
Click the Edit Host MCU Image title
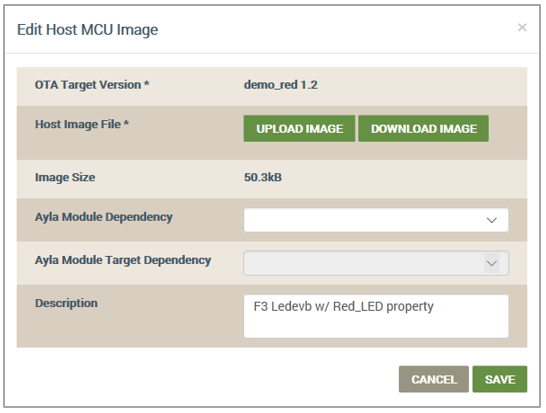point(87,30)
